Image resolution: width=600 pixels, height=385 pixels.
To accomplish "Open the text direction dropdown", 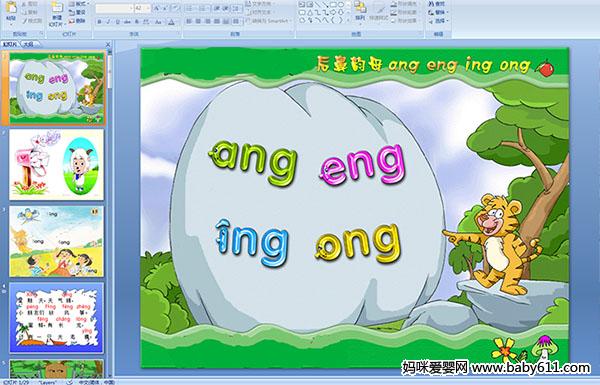I will (260, 4).
